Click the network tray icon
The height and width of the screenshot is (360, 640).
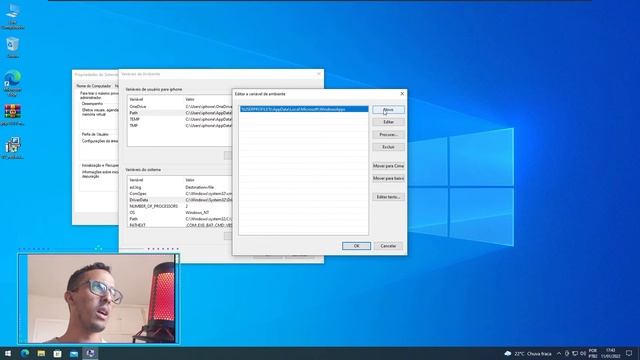[x=575, y=353]
